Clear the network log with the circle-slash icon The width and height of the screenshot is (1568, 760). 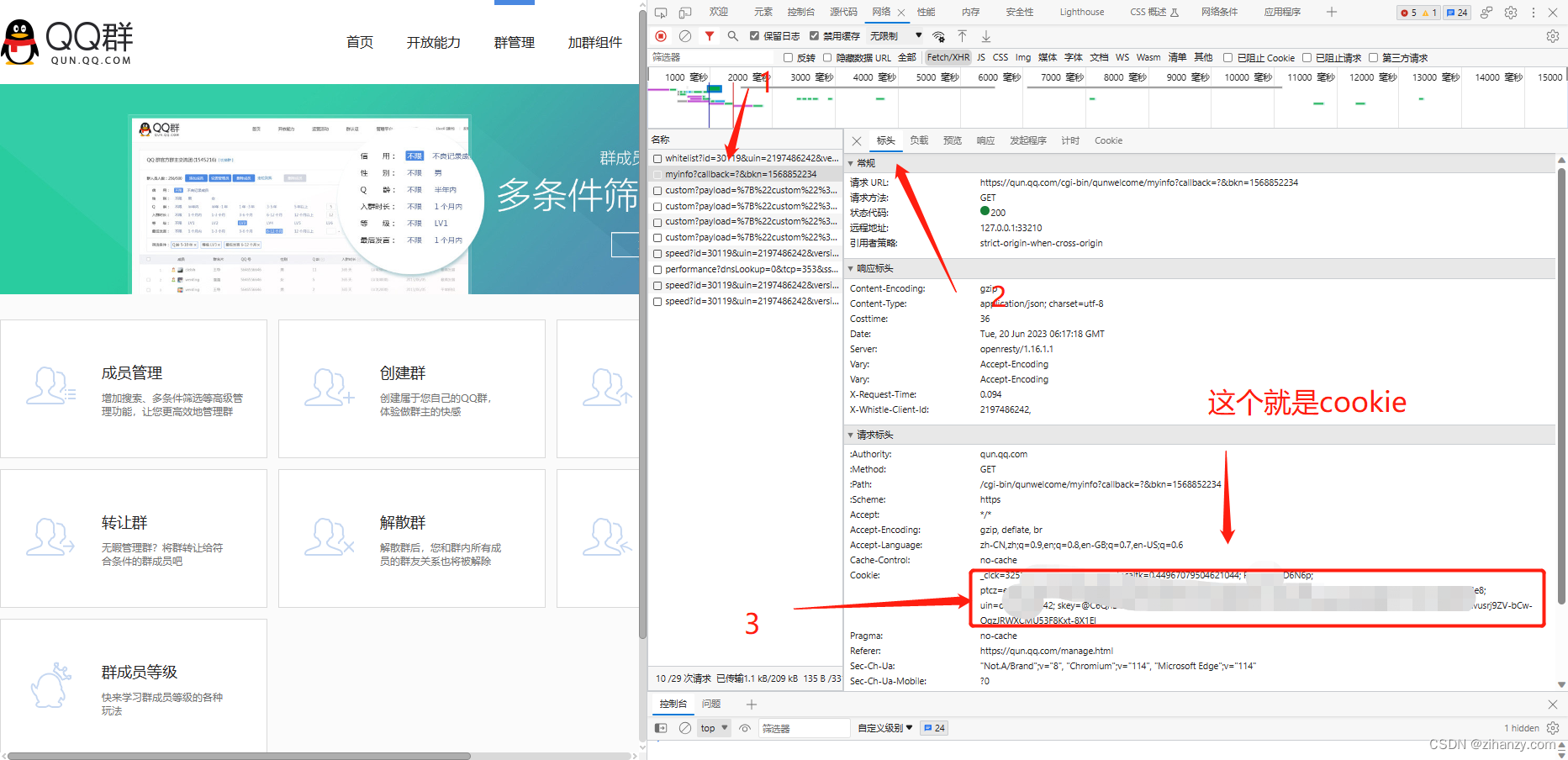(x=685, y=36)
